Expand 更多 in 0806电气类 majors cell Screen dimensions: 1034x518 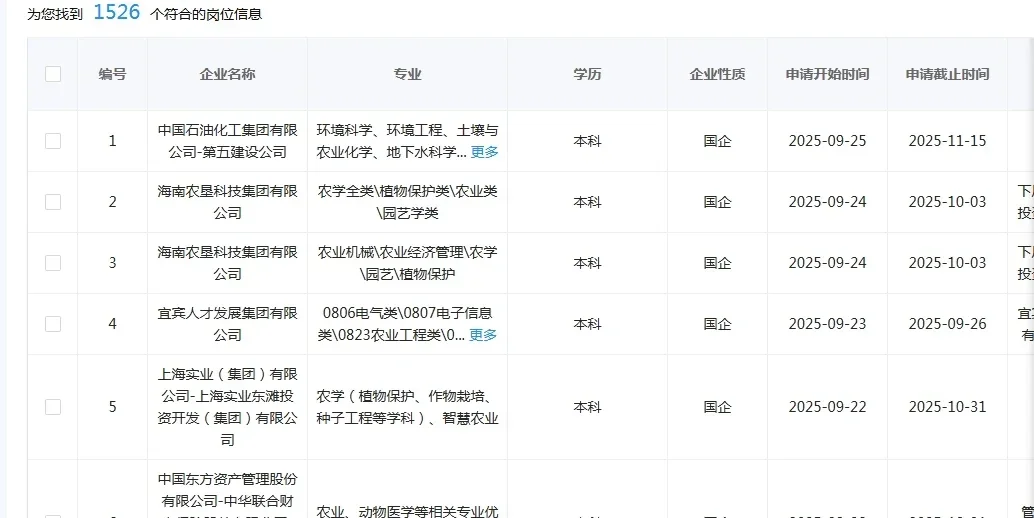pyautogui.click(x=483, y=335)
